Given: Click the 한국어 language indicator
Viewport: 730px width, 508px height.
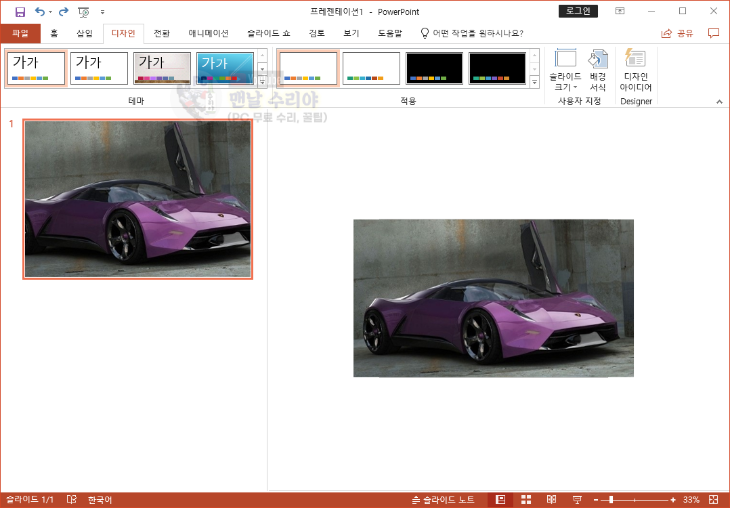Looking at the screenshot, I should (100, 500).
